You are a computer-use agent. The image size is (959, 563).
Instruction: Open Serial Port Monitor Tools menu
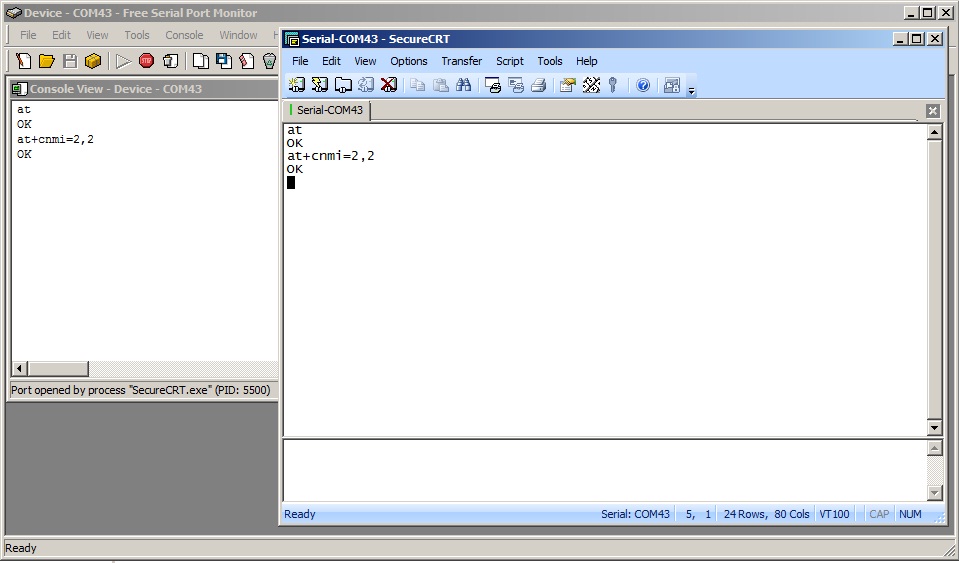tap(137, 35)
